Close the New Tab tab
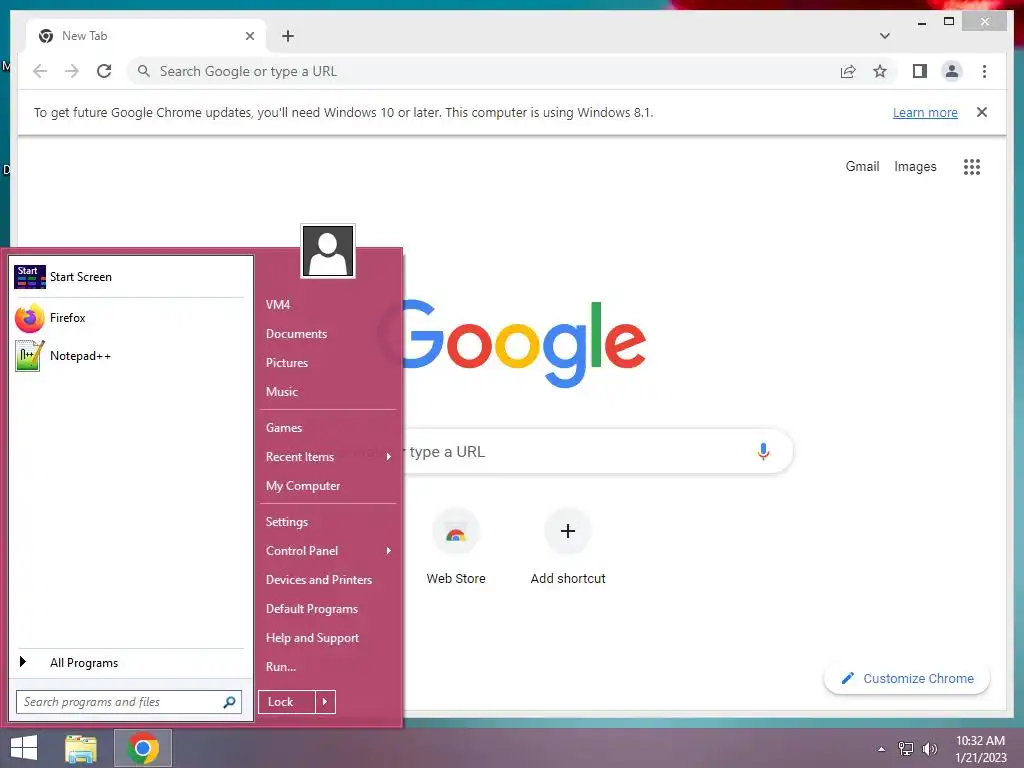This screenshot has height=768, width=1024. [249, 36]
